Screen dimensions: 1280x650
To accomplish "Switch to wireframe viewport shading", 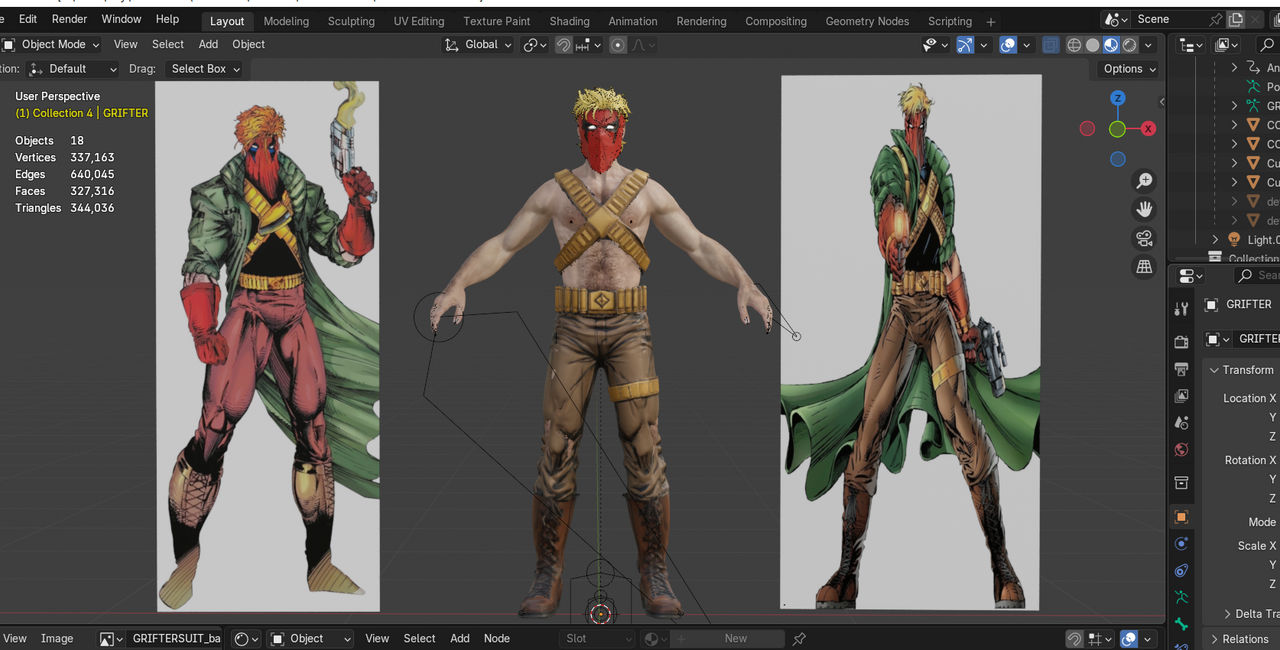I will point(1074,45).
